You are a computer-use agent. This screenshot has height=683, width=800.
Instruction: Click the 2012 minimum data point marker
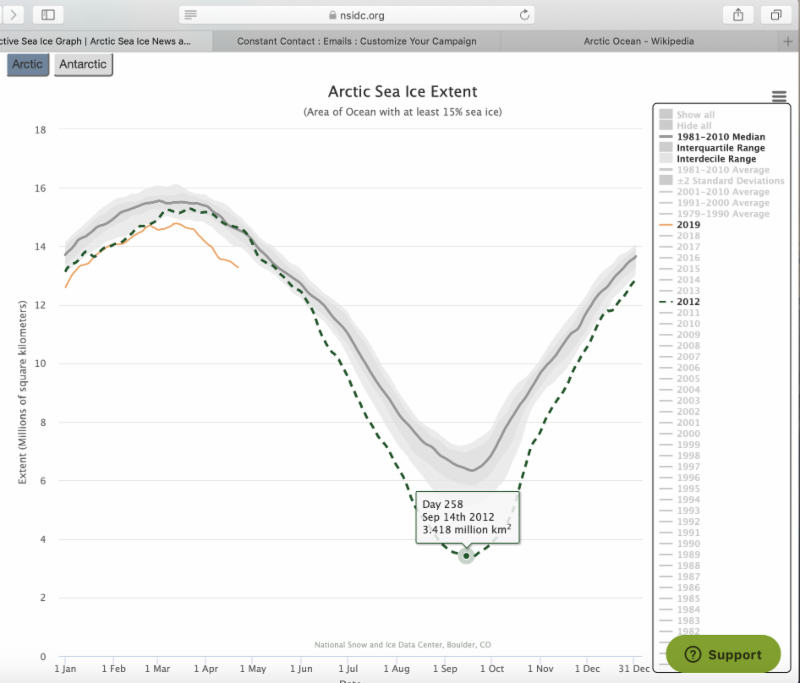[466, 556]
